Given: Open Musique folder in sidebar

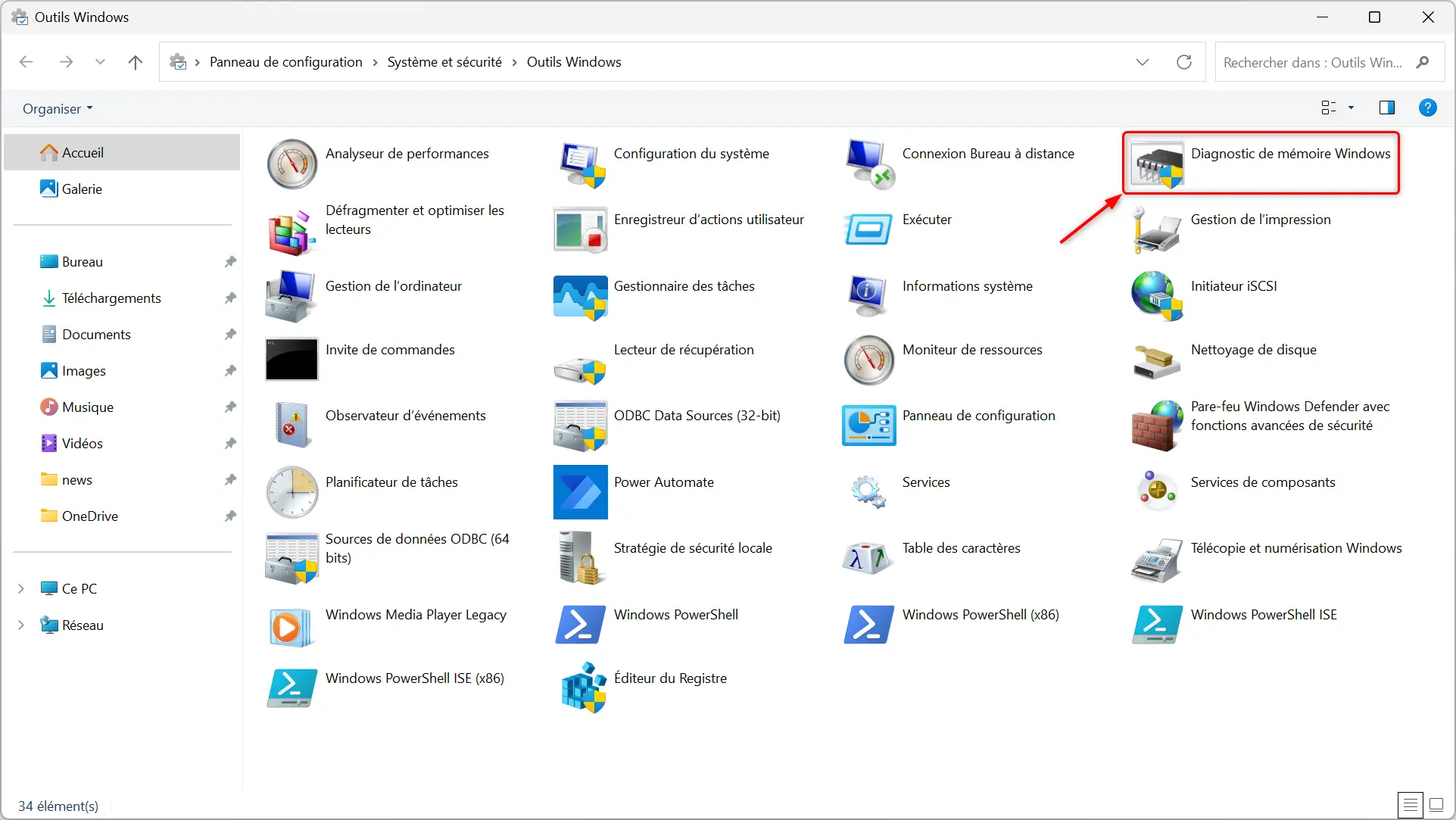Looking at the screenshot, I should (122, 407).
